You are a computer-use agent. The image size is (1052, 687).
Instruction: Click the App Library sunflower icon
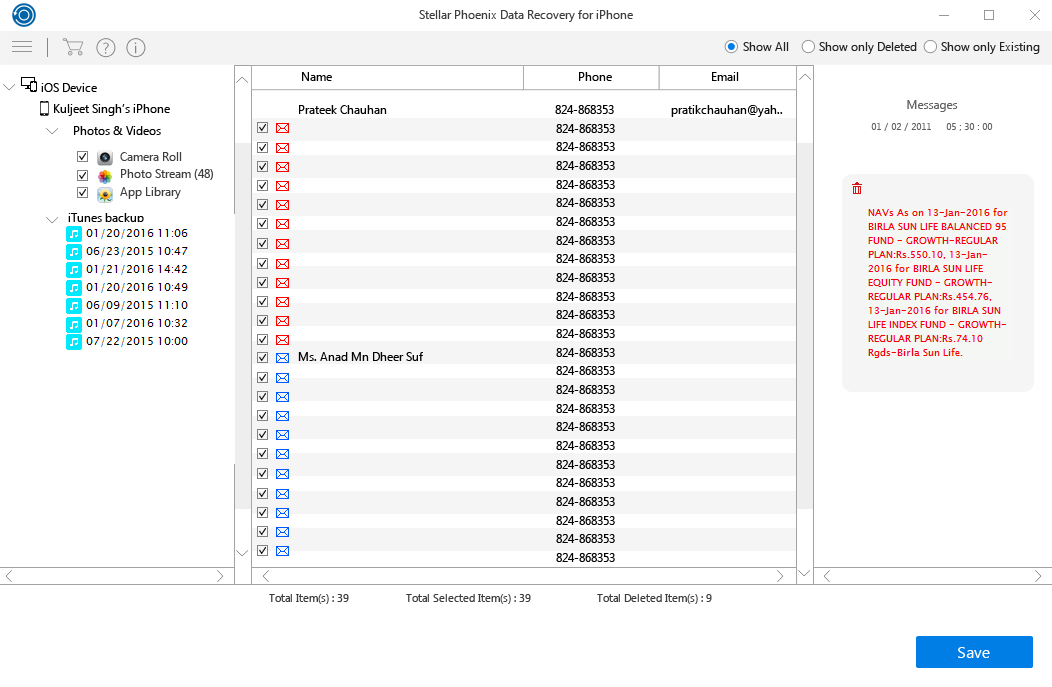pos(105,194)
